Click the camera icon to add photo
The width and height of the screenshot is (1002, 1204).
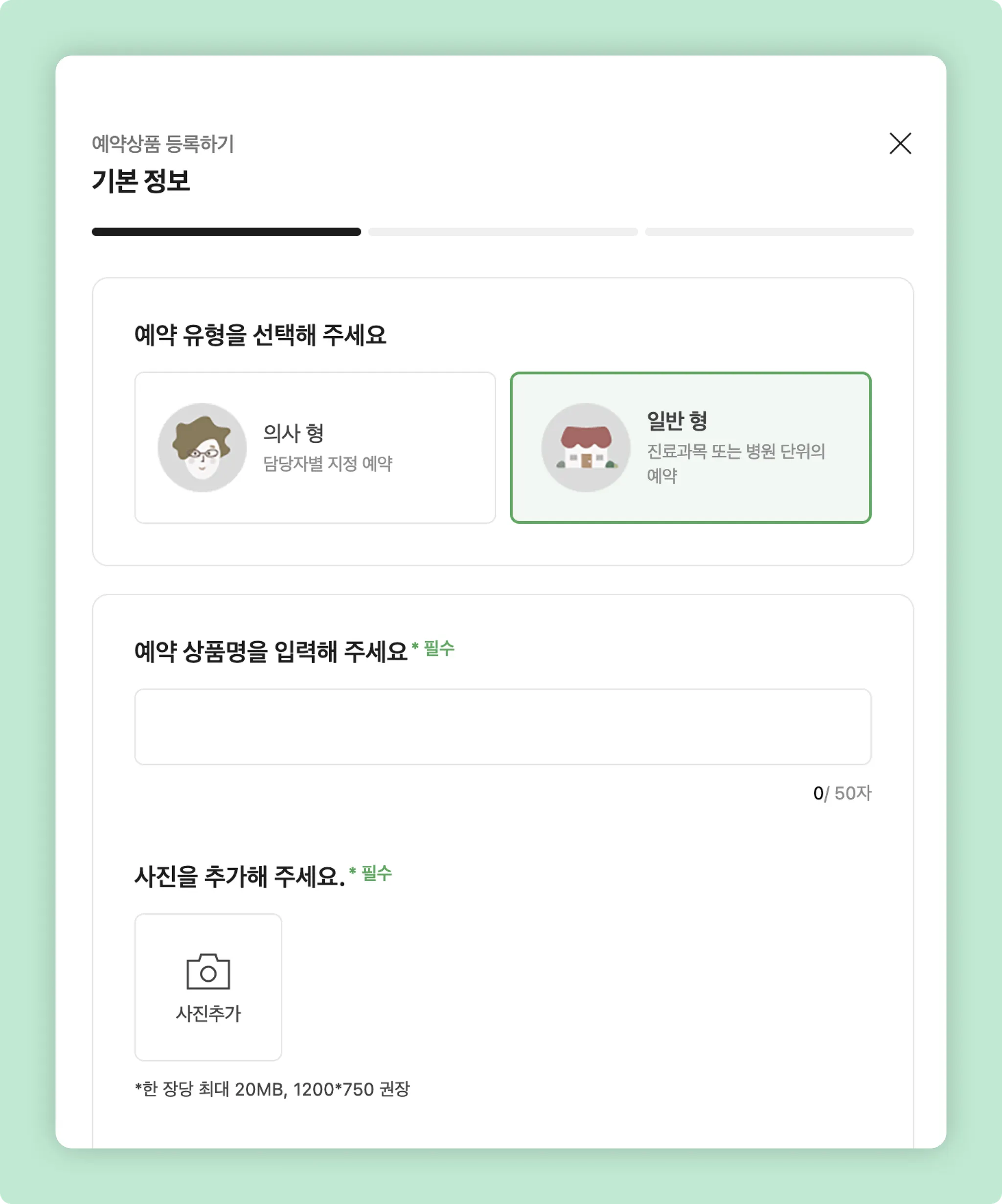click(x=208, y=971)
